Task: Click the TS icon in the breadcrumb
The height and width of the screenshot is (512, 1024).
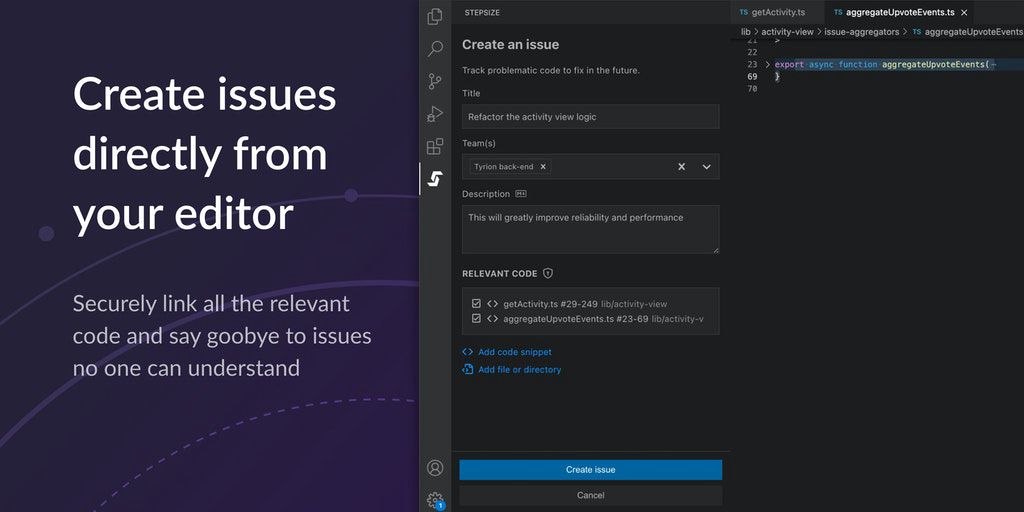Action: pos(917,31)
